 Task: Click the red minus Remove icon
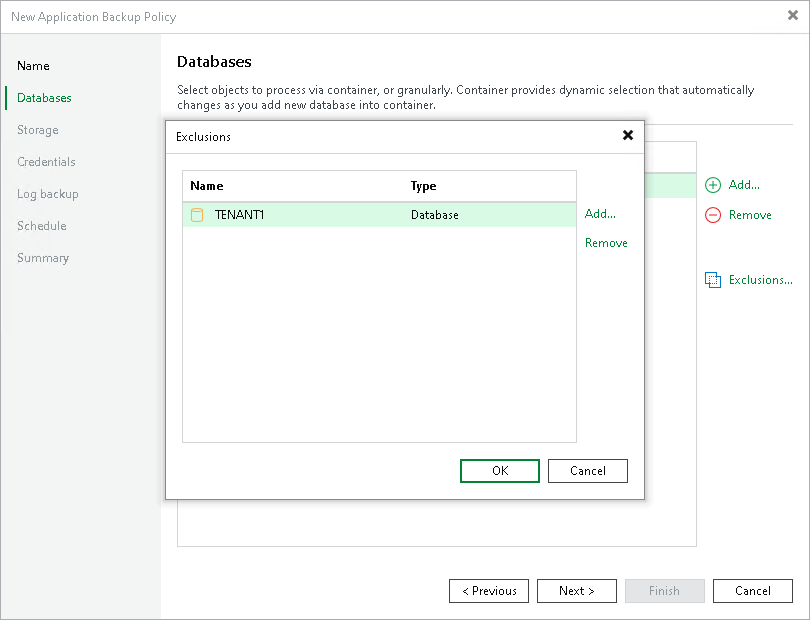click(712, 215)
